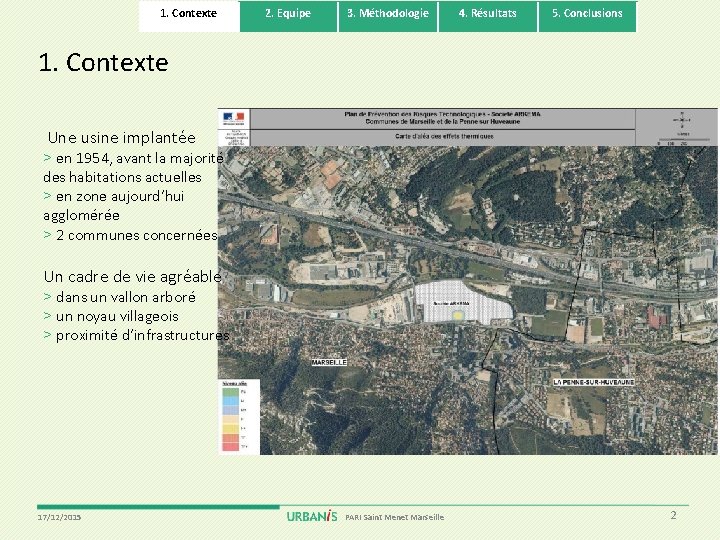
Task: Select the green swatch in the map legend
Action: (x=231, y=393)
